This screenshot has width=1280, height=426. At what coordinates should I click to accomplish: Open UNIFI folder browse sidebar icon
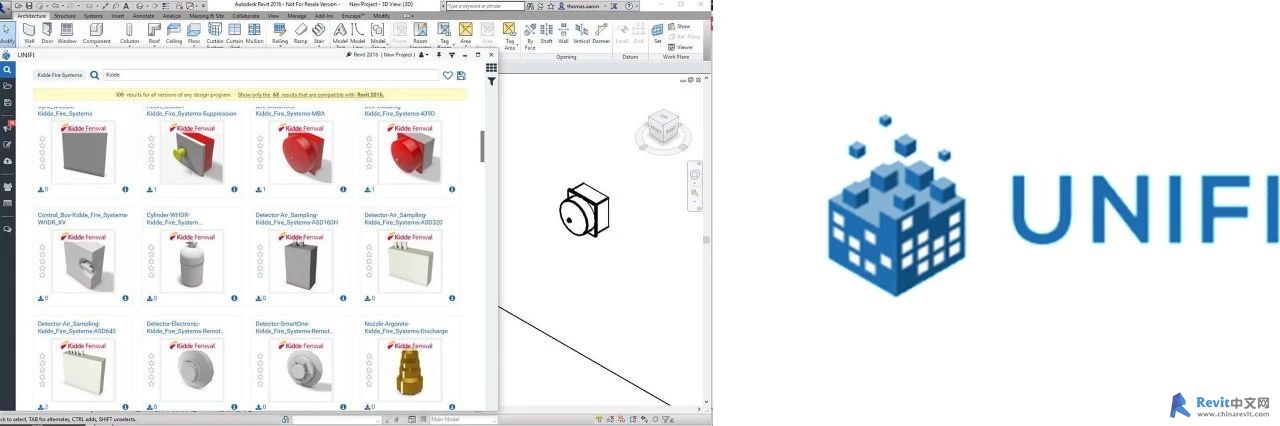tap(7, 86)
